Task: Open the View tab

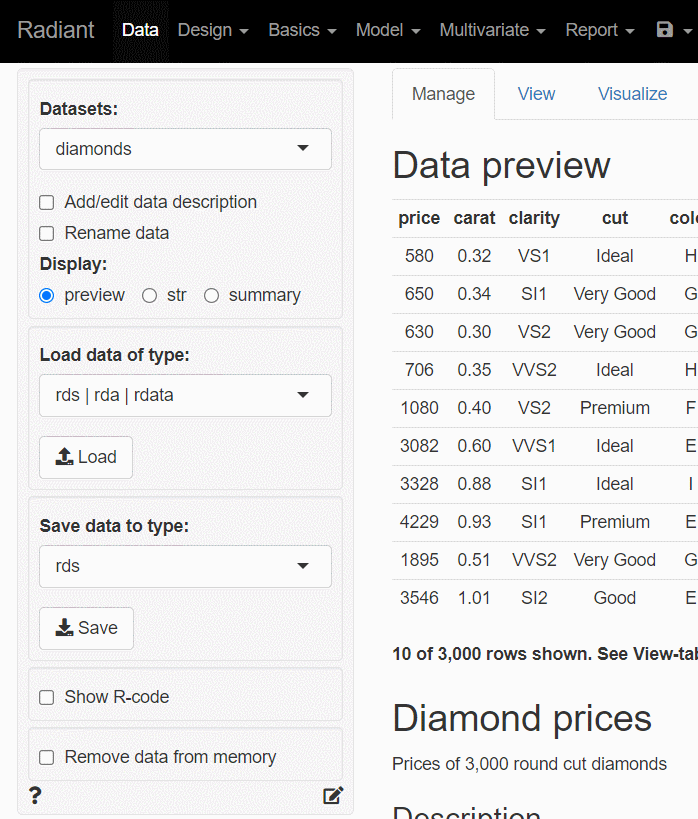Action: 536,94
